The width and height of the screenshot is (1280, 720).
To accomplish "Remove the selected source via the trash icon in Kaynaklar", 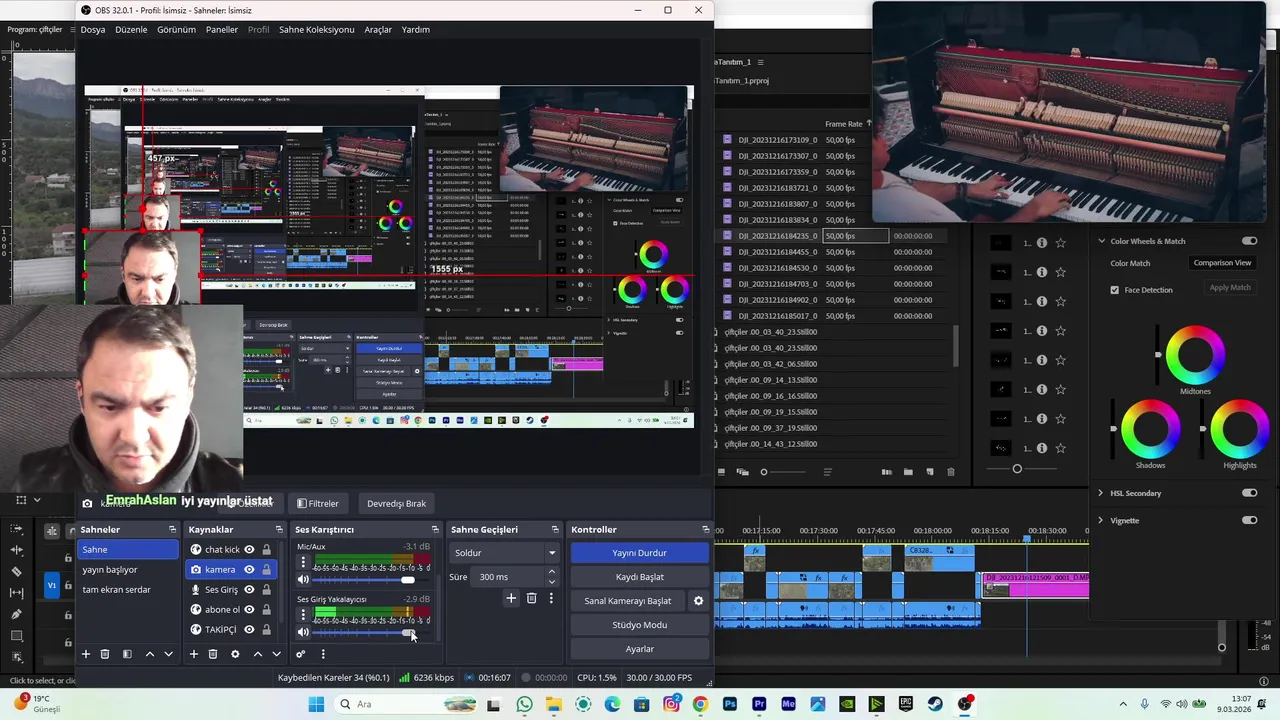I will click(x=213, y=654).
